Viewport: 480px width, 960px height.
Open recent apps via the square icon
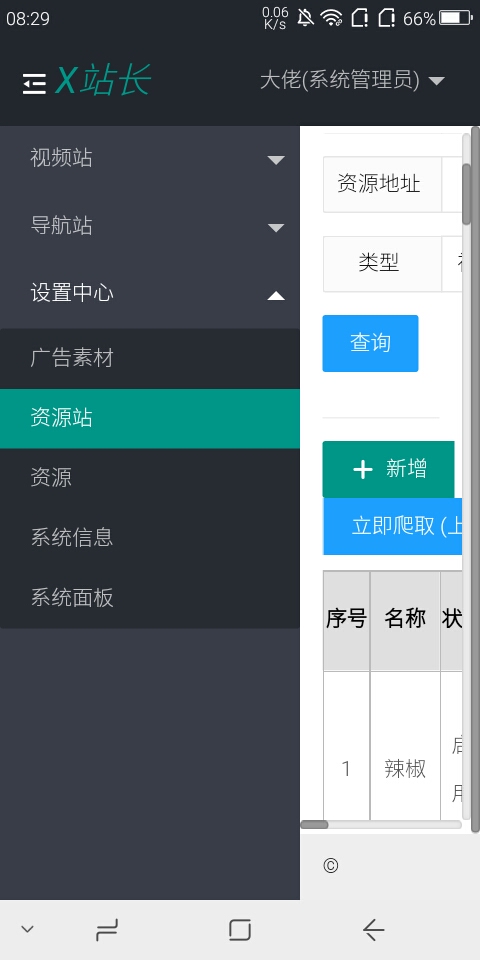pos(240,930)
